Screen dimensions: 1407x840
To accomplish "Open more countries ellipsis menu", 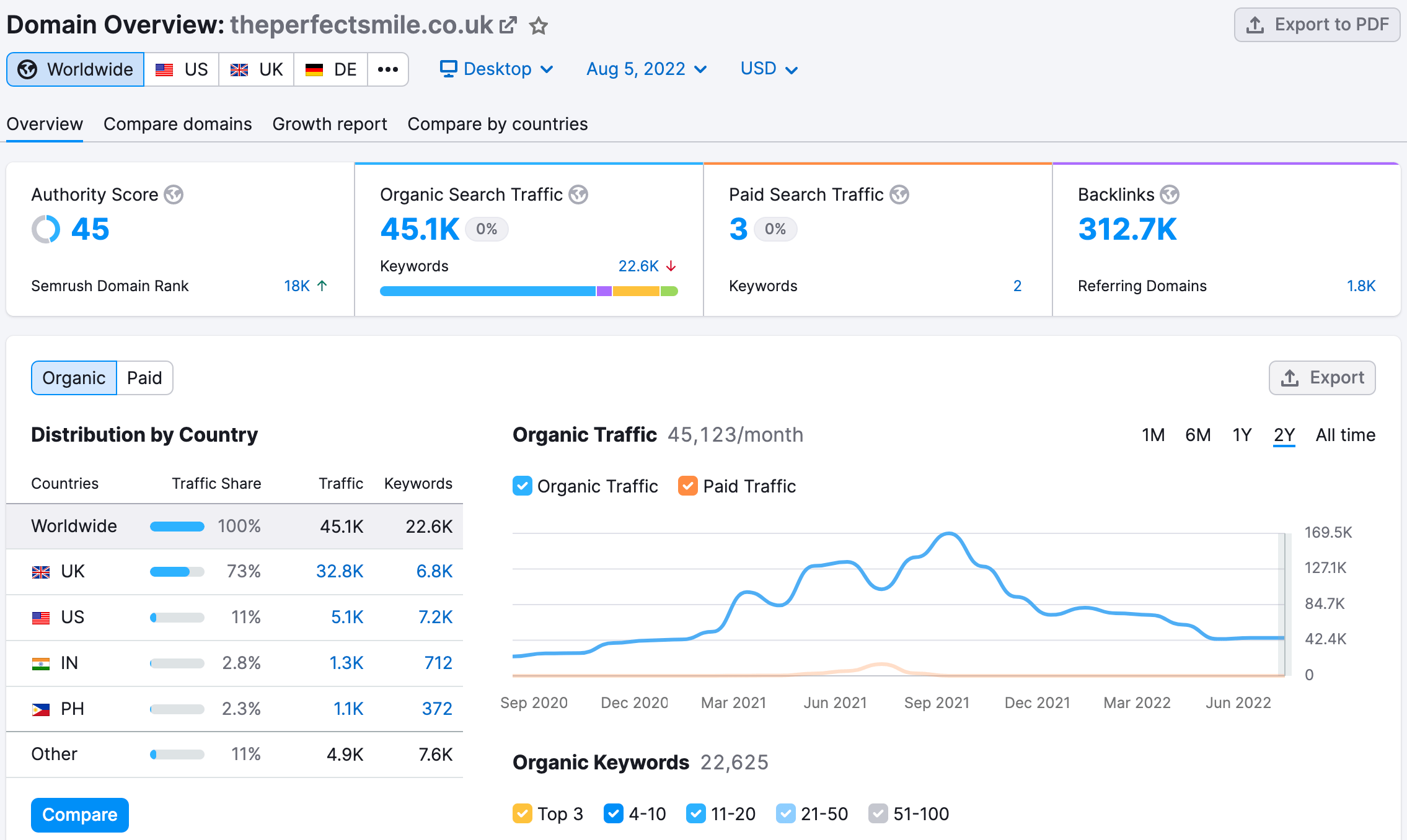I will tap(388, 69).
